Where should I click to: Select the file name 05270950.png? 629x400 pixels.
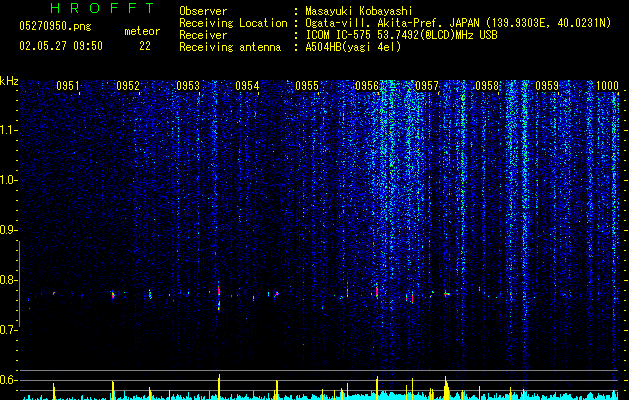(x=55, y=26)
